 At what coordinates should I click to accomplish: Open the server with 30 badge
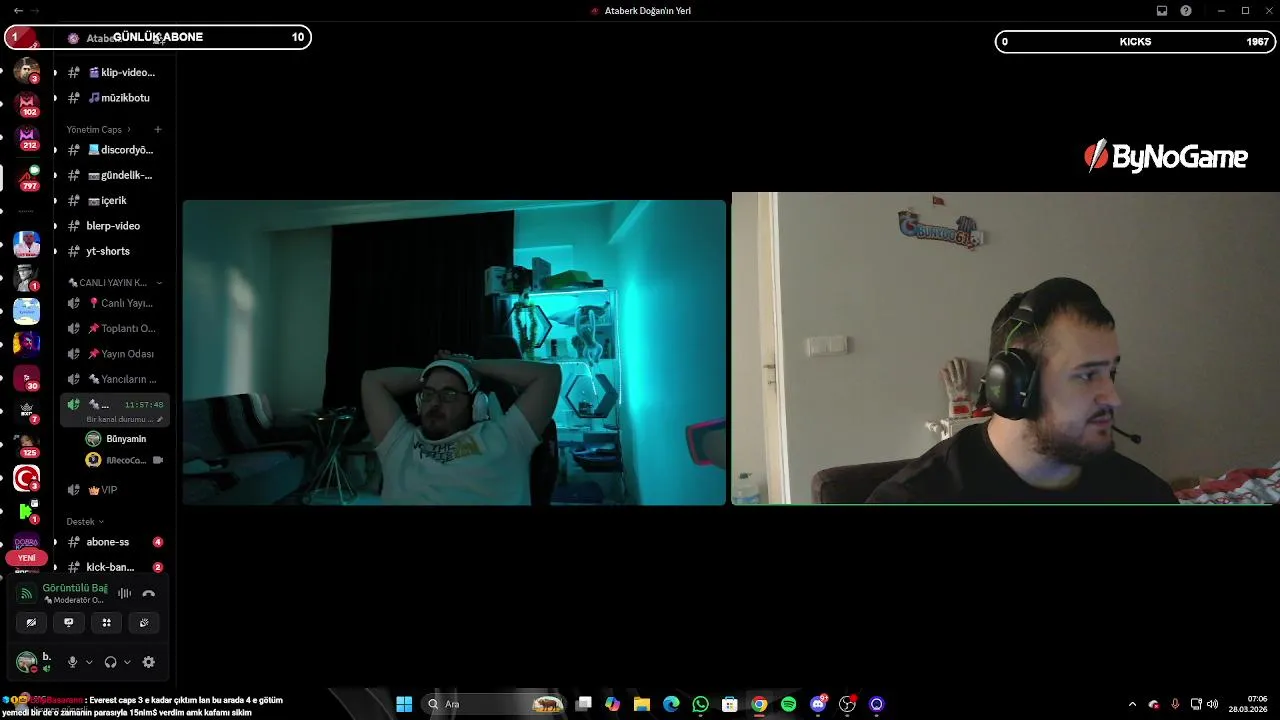27,379
